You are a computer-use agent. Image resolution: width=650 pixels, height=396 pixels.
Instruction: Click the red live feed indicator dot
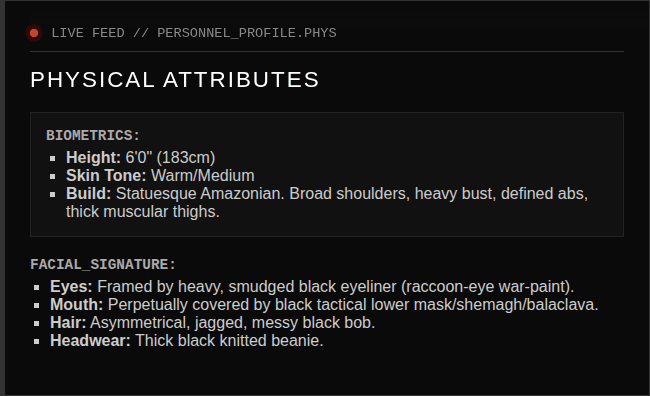[34, 33]
